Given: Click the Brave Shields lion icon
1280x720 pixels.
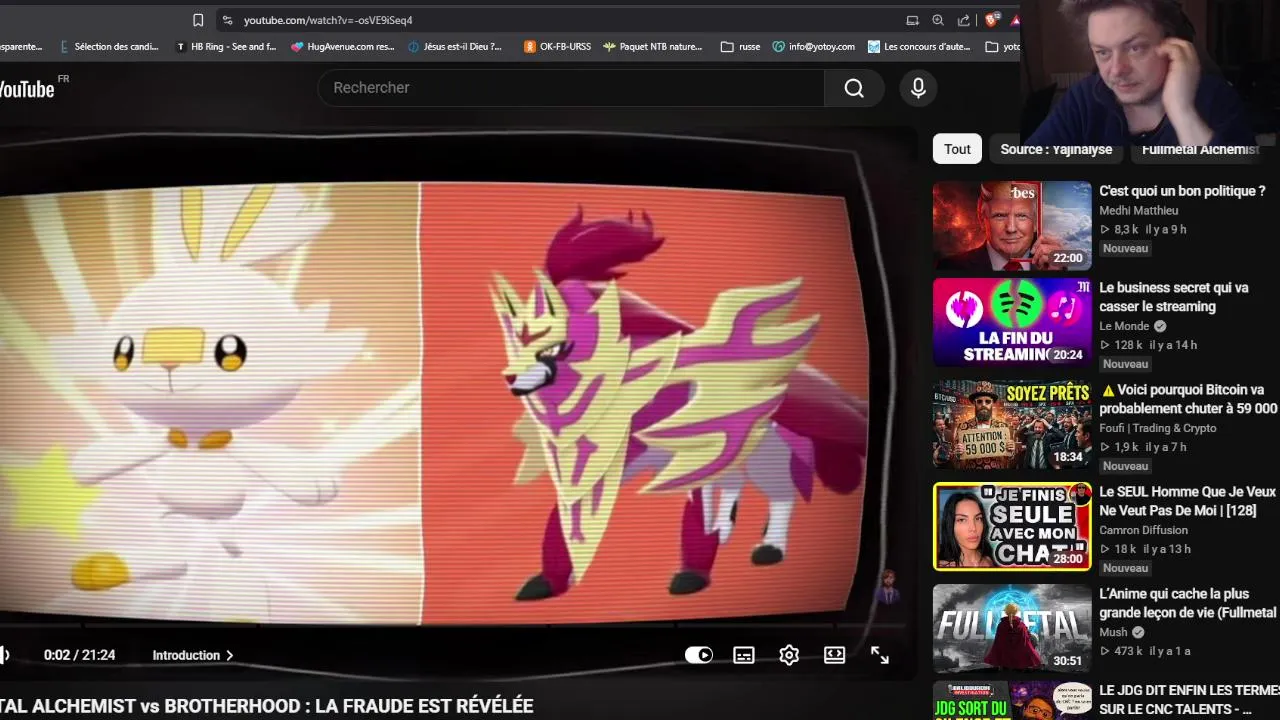Looking at the screenshot, I should coord(992,20).
